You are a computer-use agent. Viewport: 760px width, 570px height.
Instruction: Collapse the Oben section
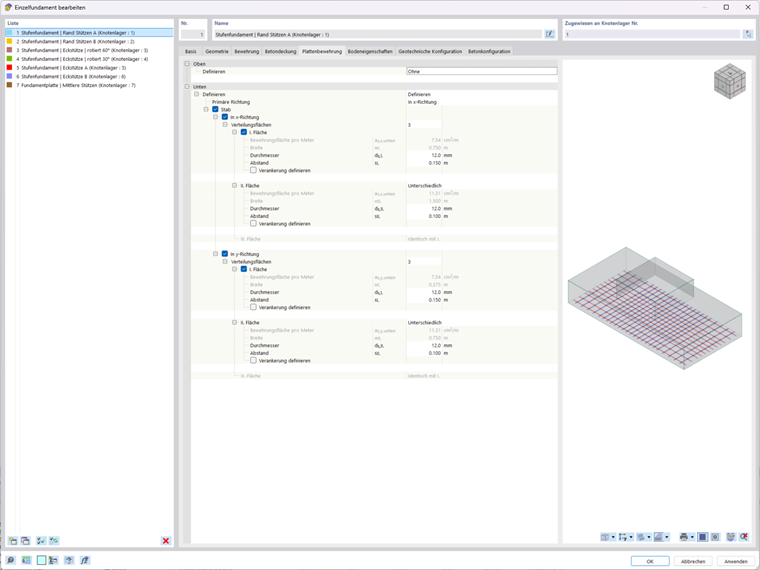187,63
